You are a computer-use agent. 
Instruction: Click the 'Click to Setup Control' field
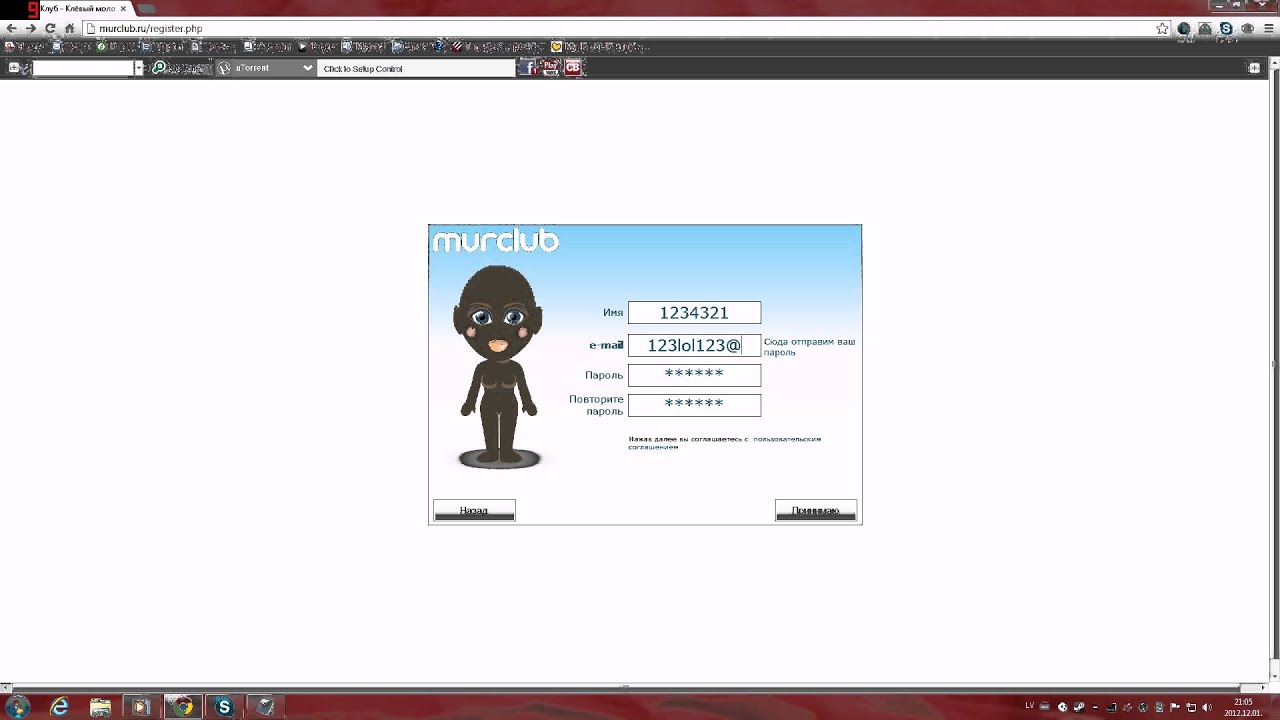coord(416,68)
